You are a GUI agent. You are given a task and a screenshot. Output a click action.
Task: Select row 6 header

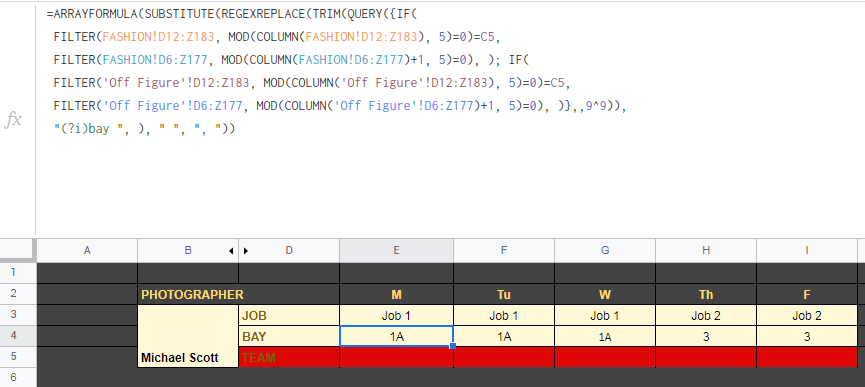(x=18, y=378)
